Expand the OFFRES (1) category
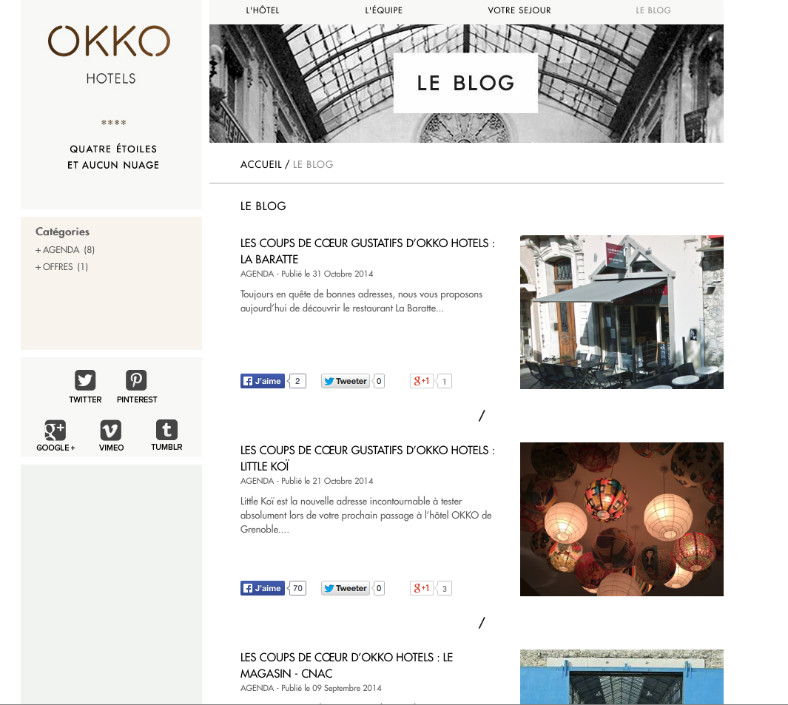This screenshot has height=705, width=788. point(61,267)
